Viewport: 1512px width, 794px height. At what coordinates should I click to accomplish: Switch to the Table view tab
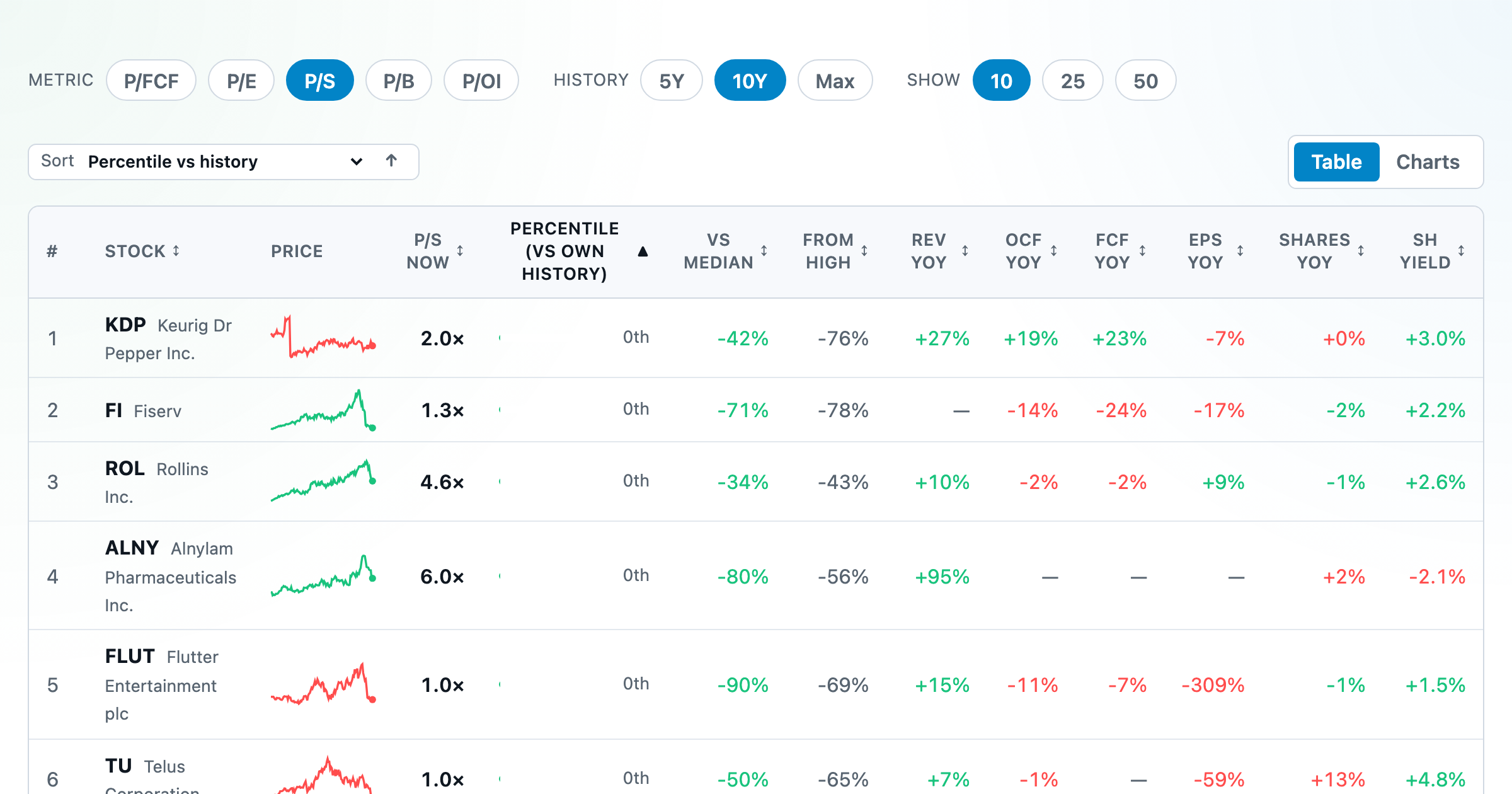1337,162
